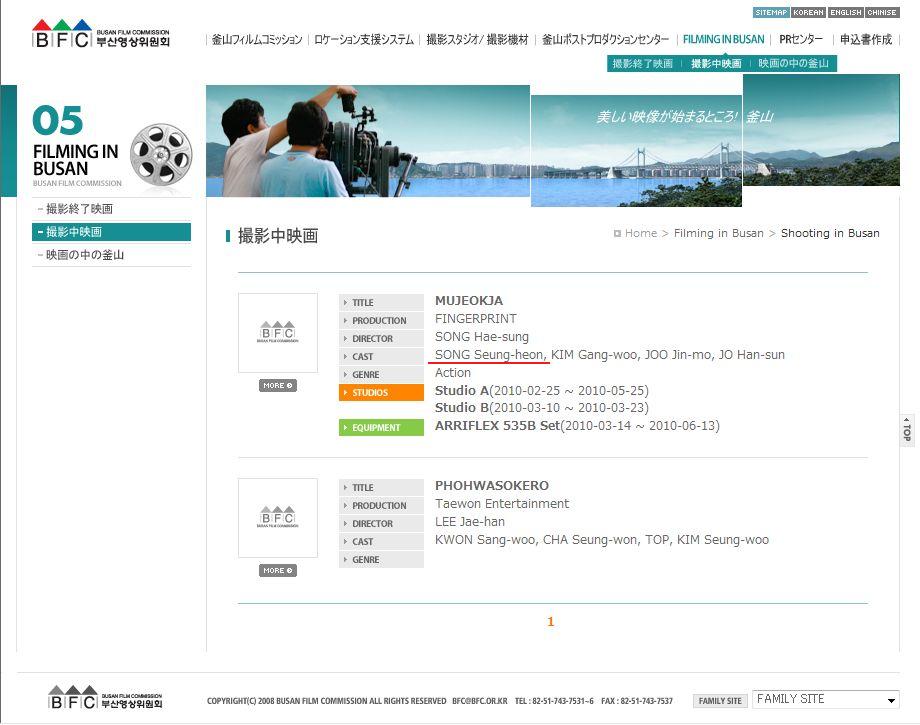The width and height of the screenshot is (920, 725).
Task: Open 撮影中映画 in left sidebar
Action: point(111,232)
